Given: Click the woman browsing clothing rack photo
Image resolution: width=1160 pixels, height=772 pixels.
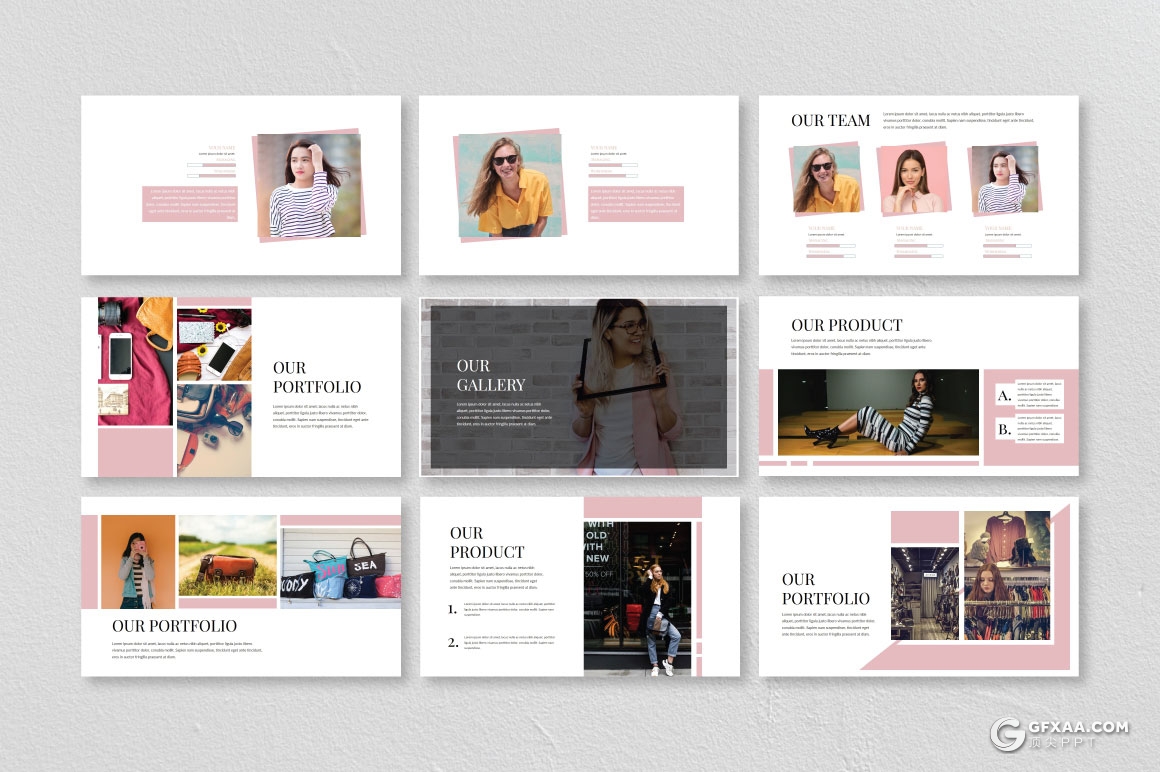Looking at the screenshot, I should [1006, 575].
